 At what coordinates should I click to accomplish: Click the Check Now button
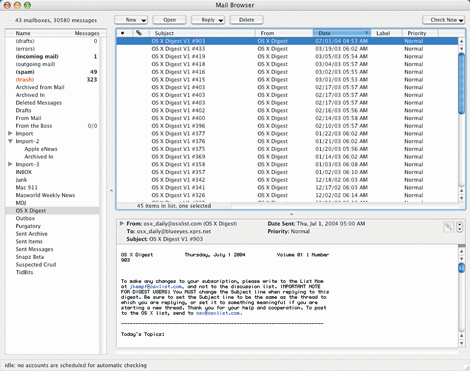click(443, 20)
